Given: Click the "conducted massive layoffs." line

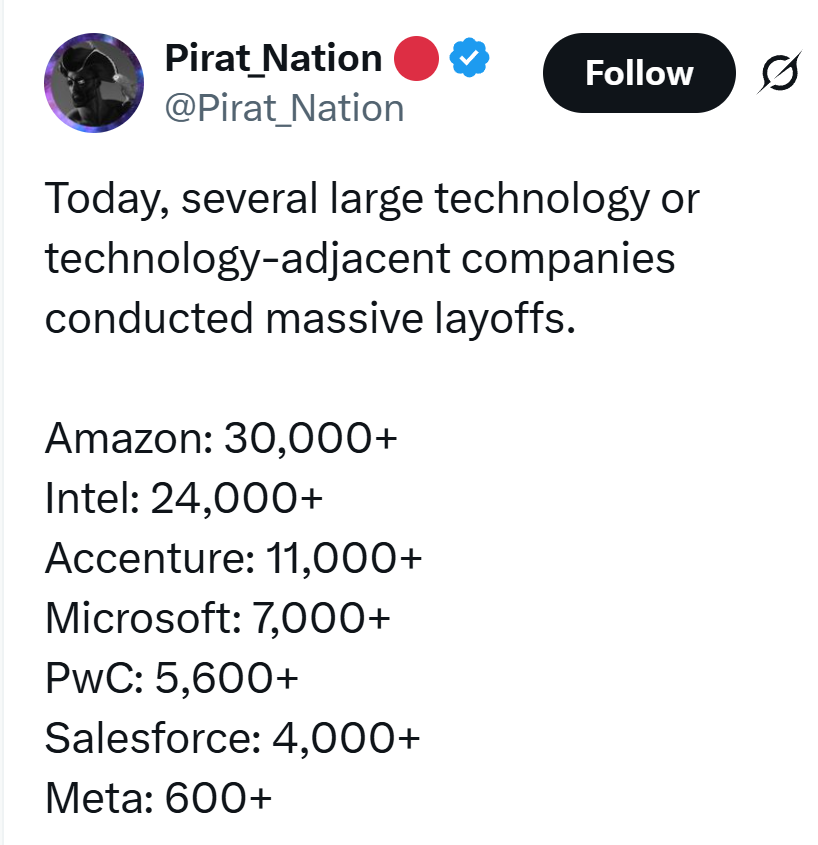Looking at the screenshot, I should click(x=311, y=319).
